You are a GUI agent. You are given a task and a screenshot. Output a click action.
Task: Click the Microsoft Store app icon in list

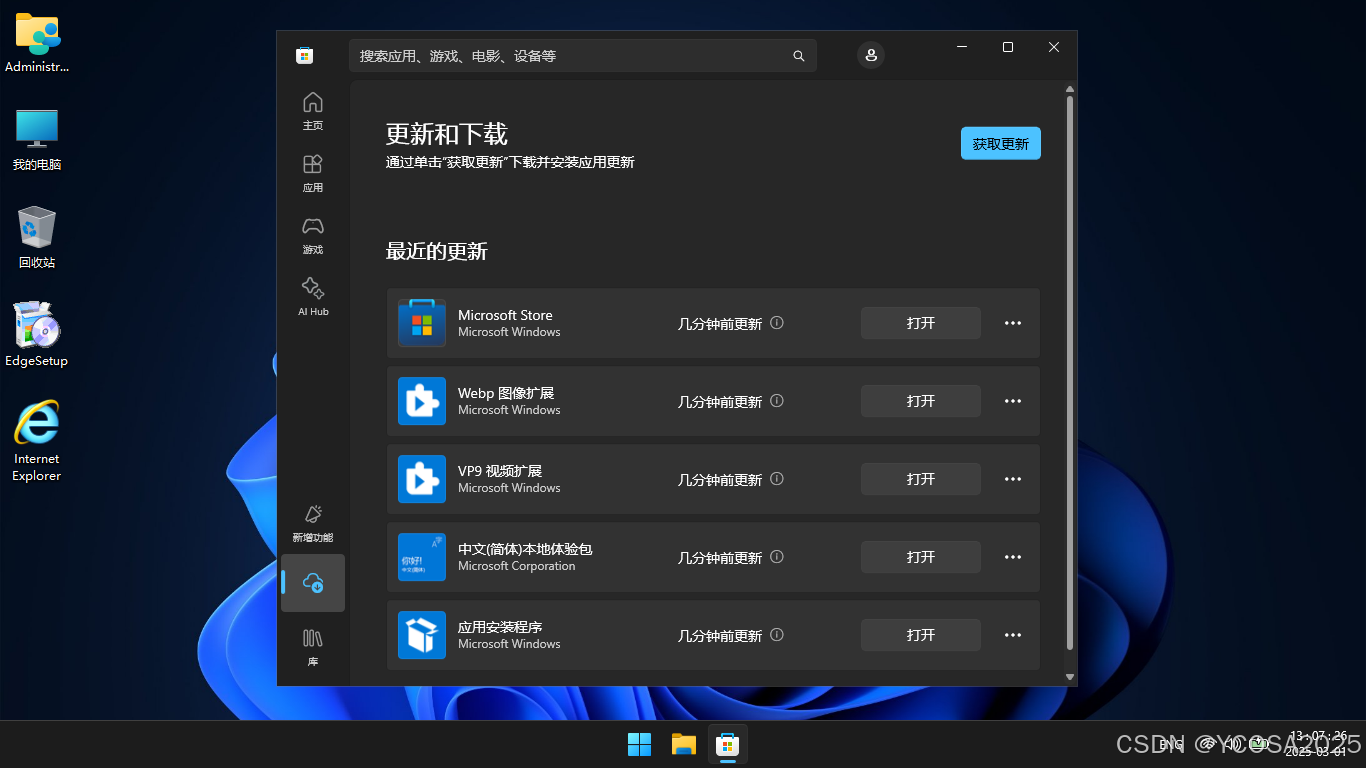[422, 323]
